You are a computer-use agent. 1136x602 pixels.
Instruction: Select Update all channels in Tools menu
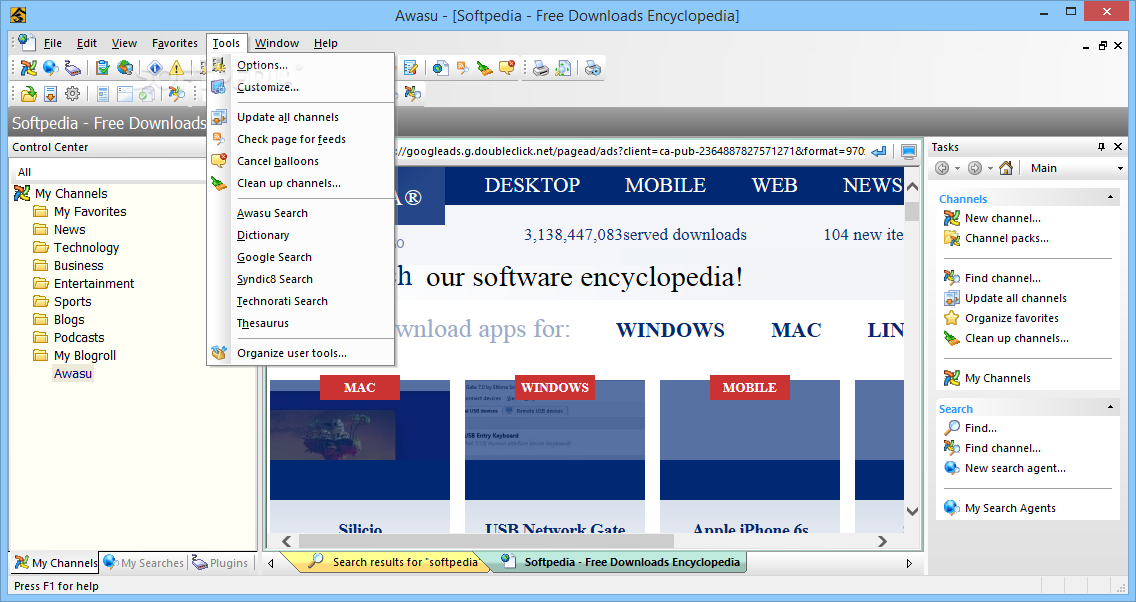tap(301, 117)
